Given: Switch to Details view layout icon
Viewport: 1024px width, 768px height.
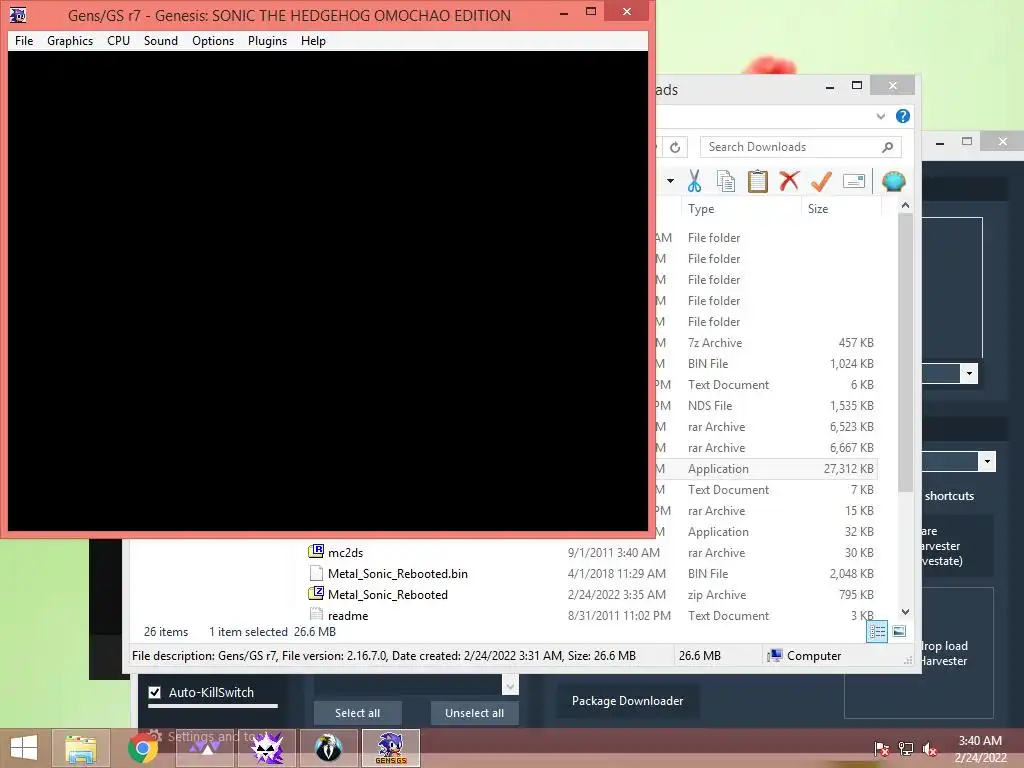Looking at the screenshot, I should 877,631.
